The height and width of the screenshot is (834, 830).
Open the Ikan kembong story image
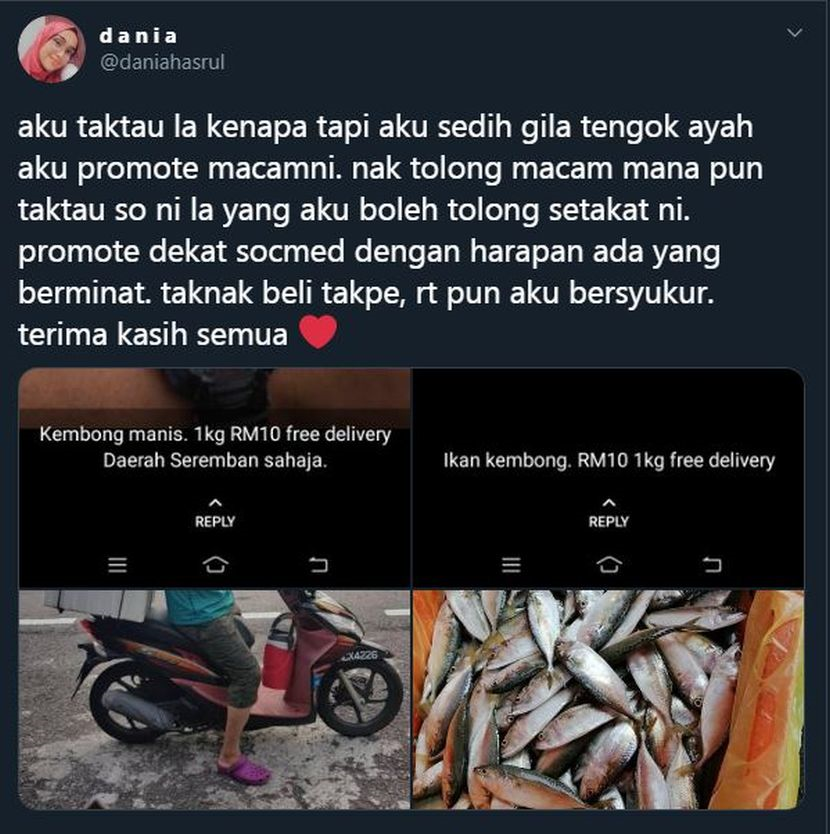609,478
